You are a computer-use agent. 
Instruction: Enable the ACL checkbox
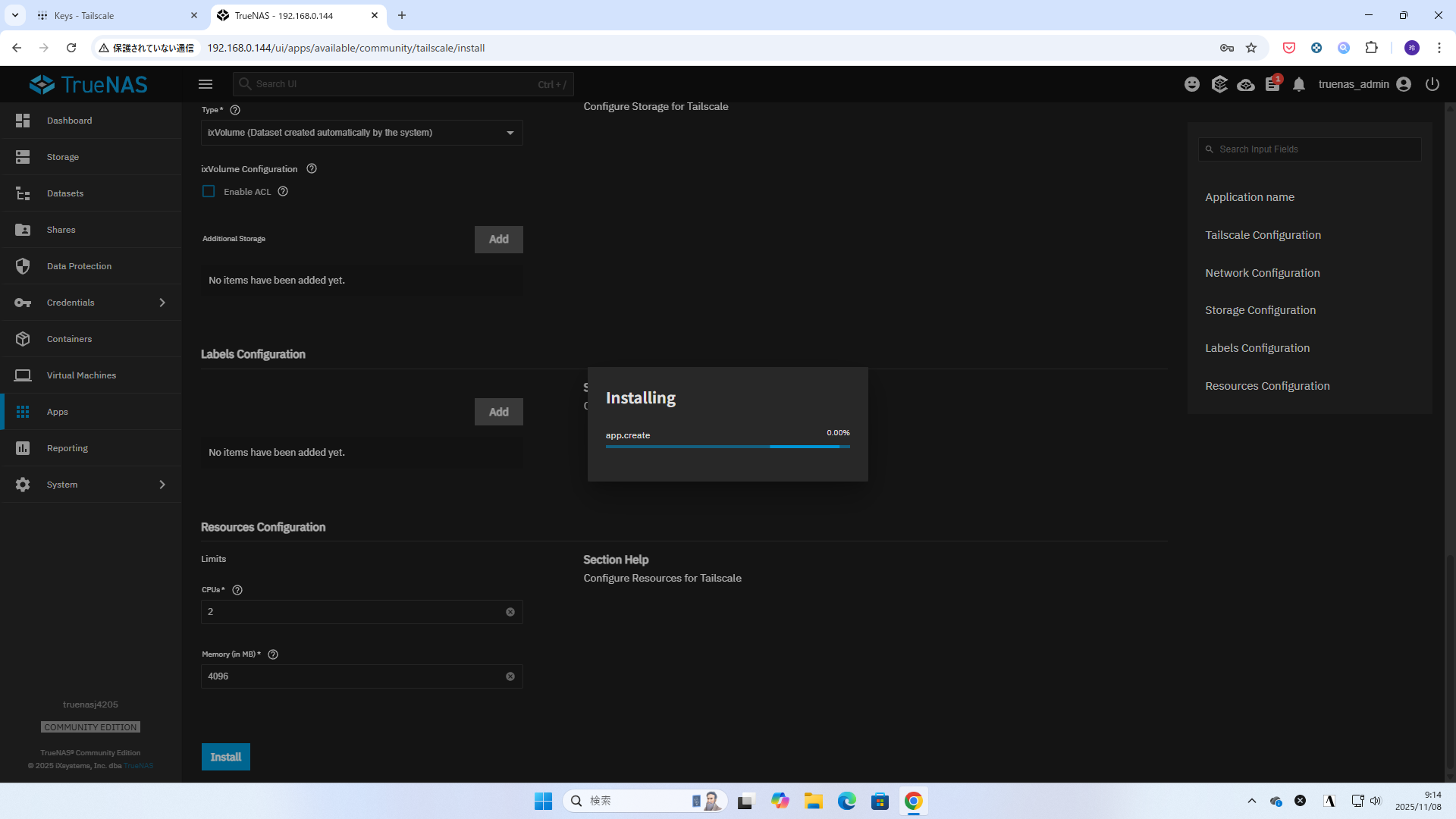point(209,192)
